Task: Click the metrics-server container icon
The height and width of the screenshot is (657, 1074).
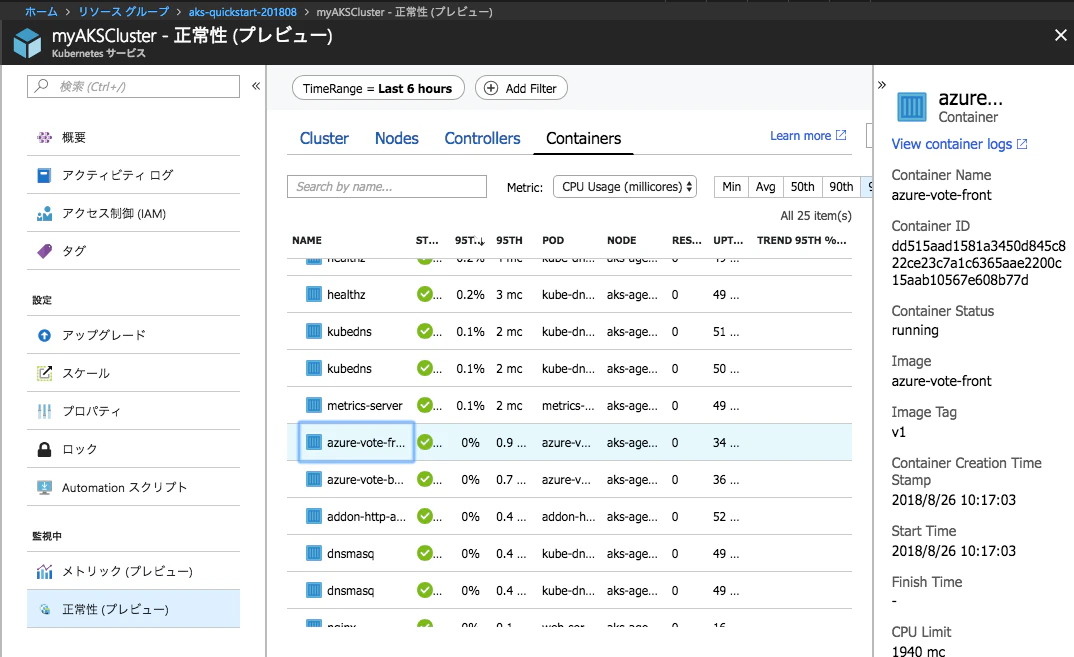Action: coord(314,406)
